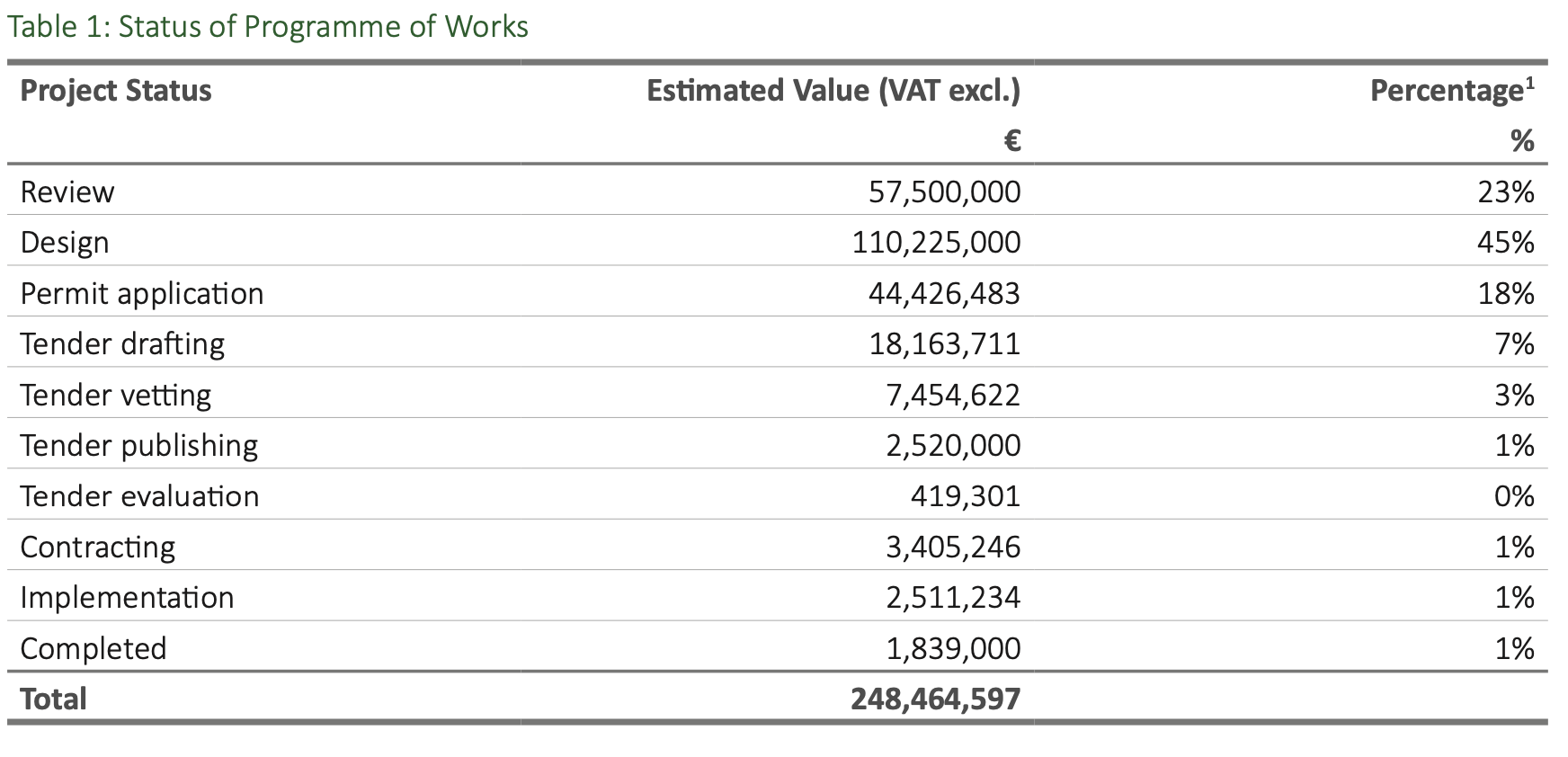Screen dimensions: 1568x757
Task: Open footnote 1 superscript beside Percentage
Action: 1529,82
